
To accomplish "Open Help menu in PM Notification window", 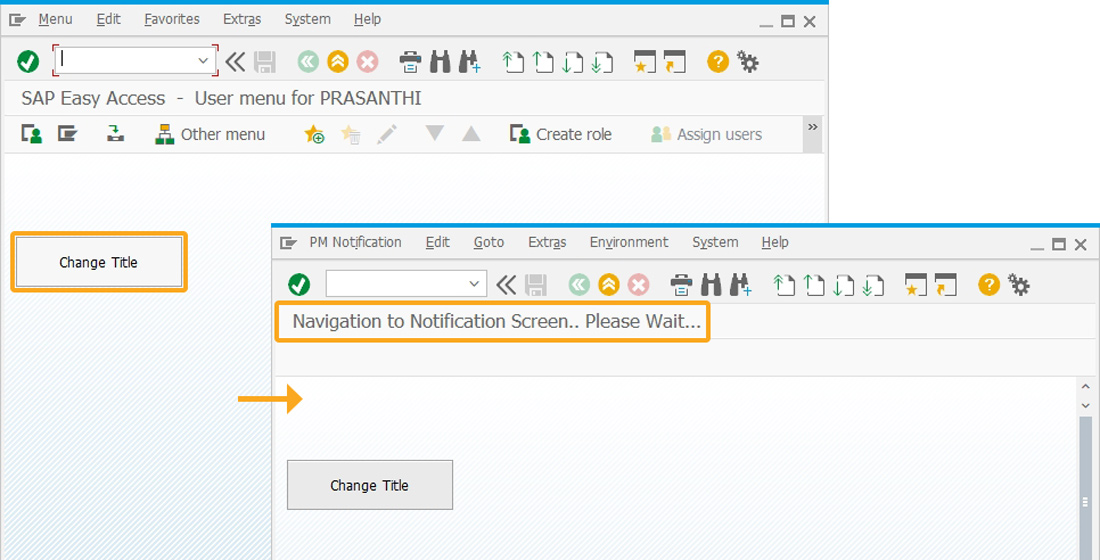I will pos(775,242).
